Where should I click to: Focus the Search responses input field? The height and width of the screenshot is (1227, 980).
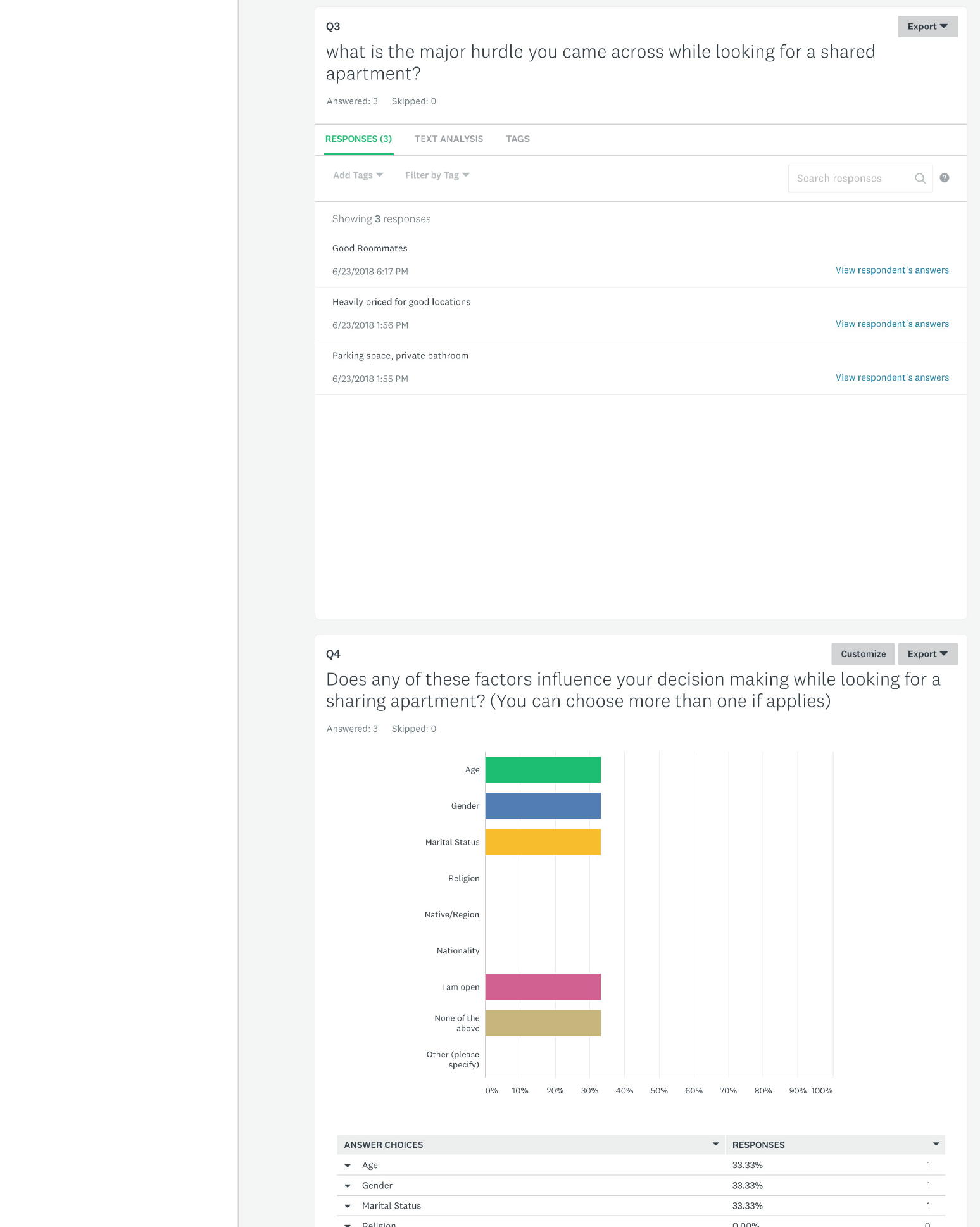851,179
